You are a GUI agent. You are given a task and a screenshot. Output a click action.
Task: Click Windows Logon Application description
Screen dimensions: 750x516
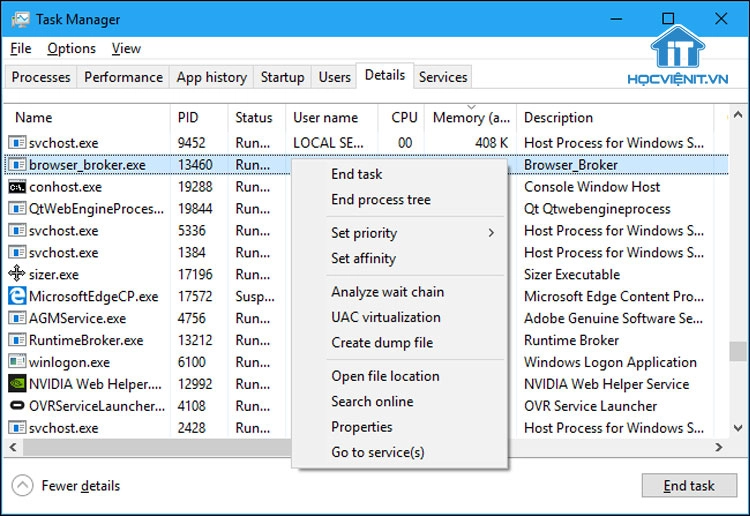pyautogui.click(x=610, y=362)
